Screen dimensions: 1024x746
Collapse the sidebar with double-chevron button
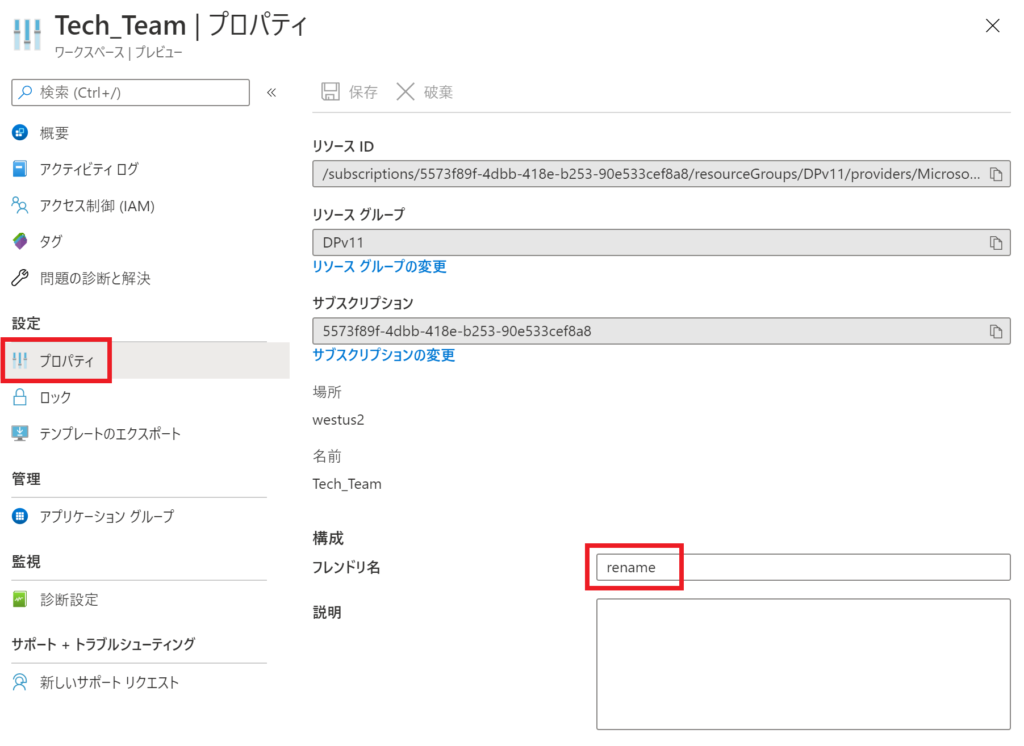[x=272, y=93]
